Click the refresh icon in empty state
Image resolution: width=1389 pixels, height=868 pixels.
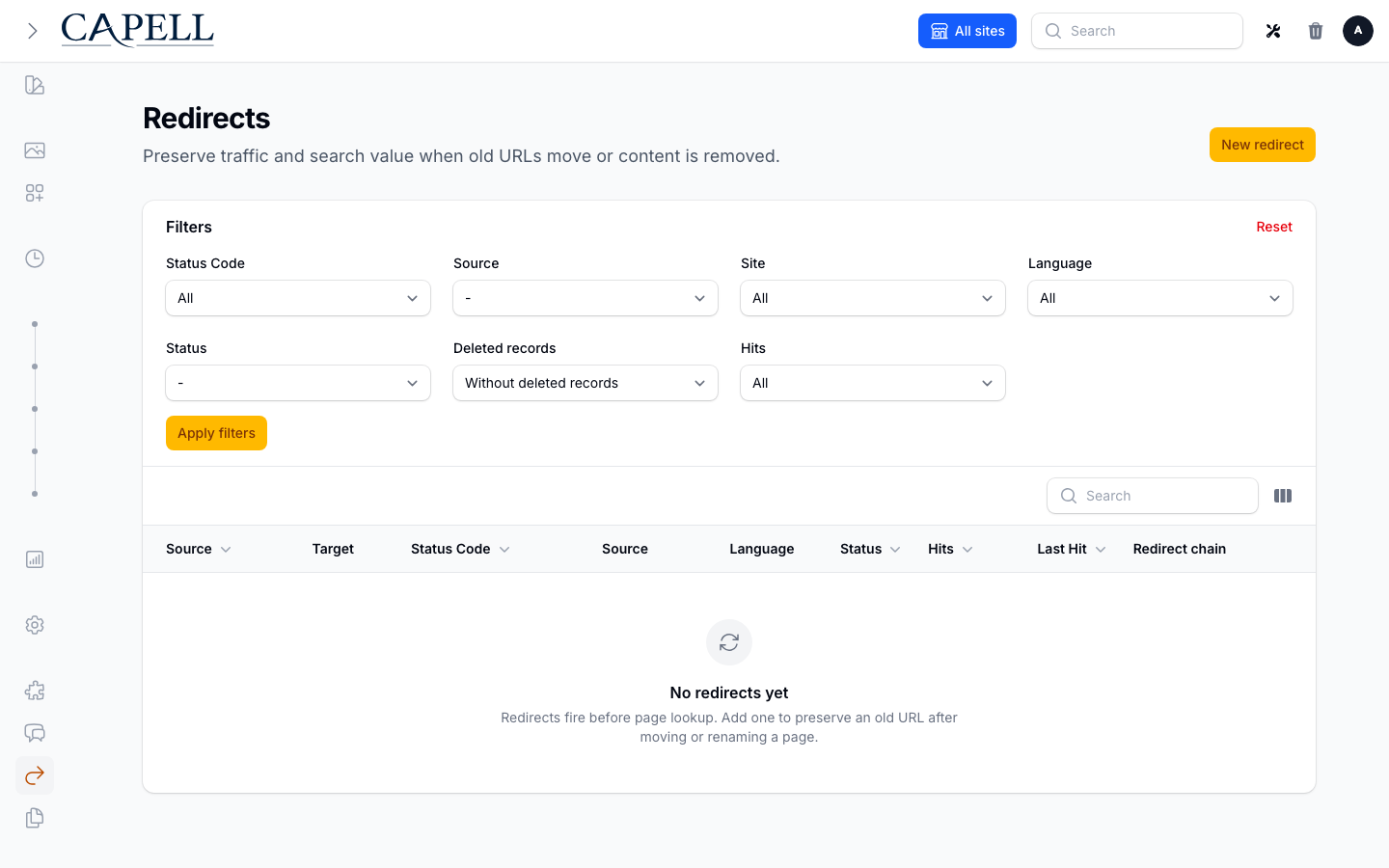coord(729,642)
